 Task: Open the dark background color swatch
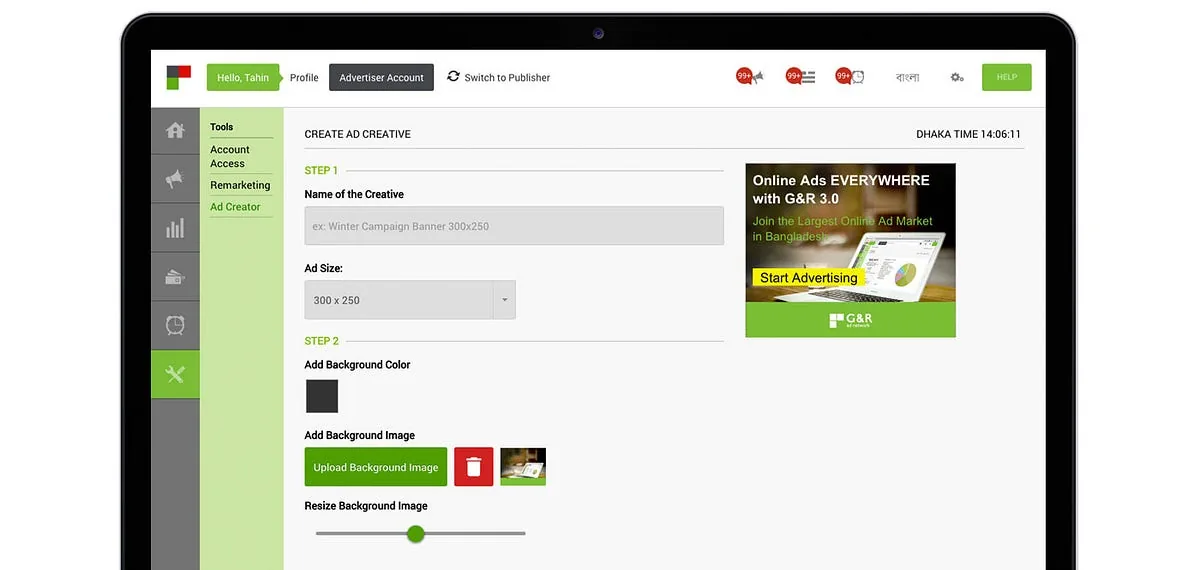[x=322, y=396]
